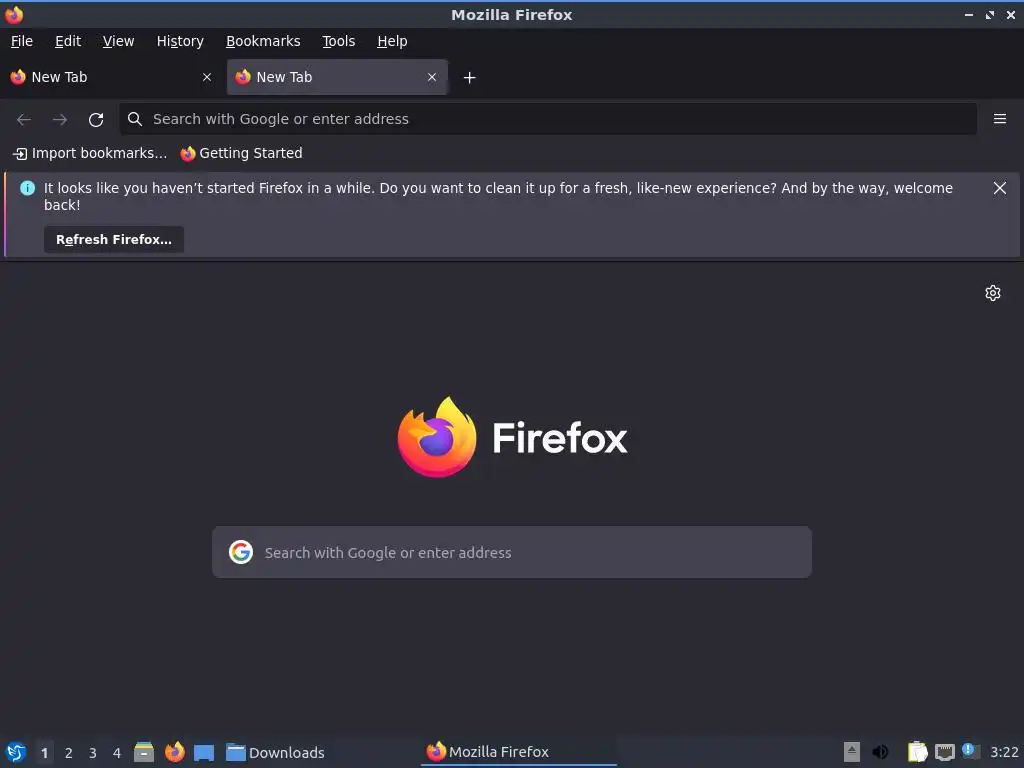Launch Firefox from the taskbar quick launch
Image resolution: width=1024 pixels, height=768 pixels.
[174, 752]
